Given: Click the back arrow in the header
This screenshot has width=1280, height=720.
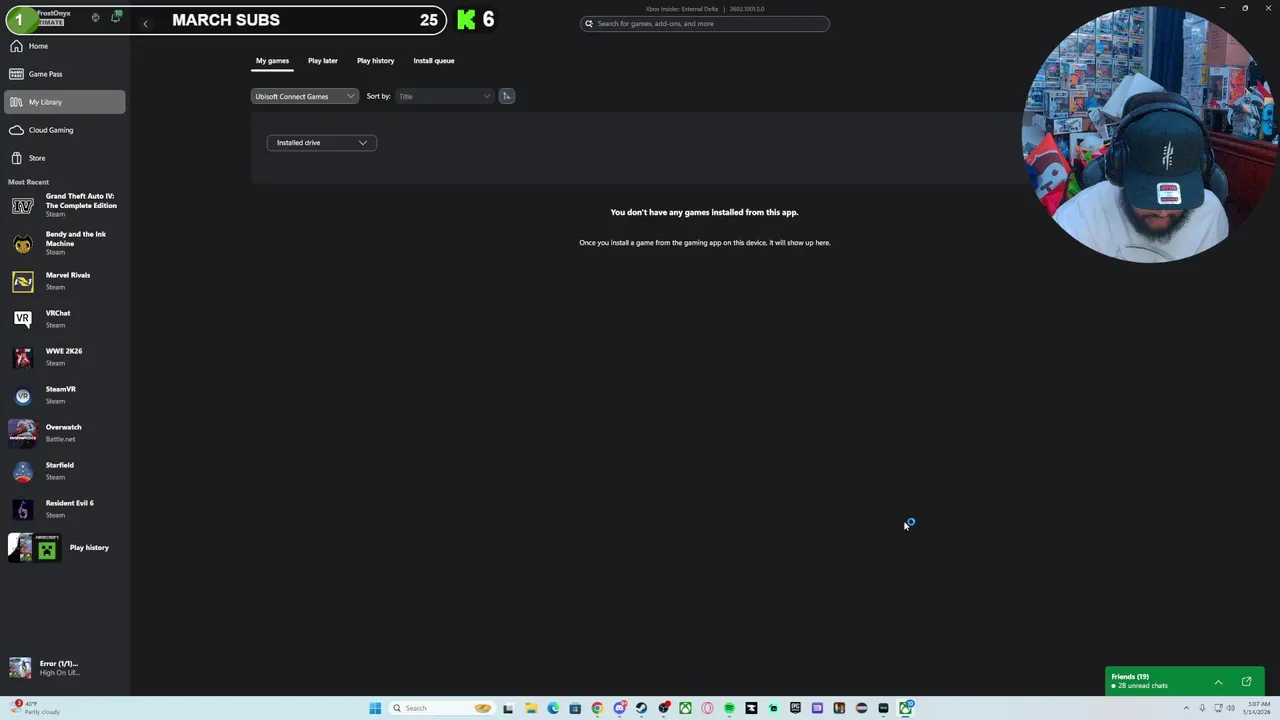Looking at the screenshot, I should [x=145, y=23].
